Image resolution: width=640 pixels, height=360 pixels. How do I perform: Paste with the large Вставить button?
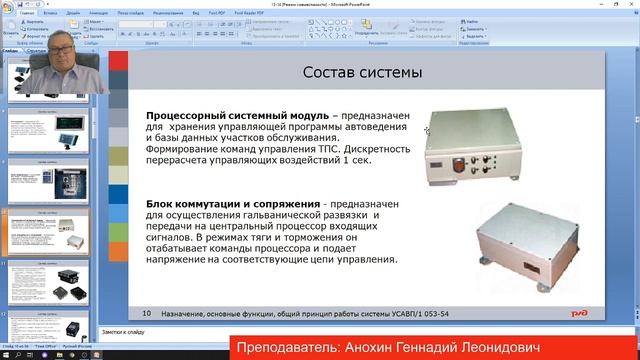[x=11, y=28]
